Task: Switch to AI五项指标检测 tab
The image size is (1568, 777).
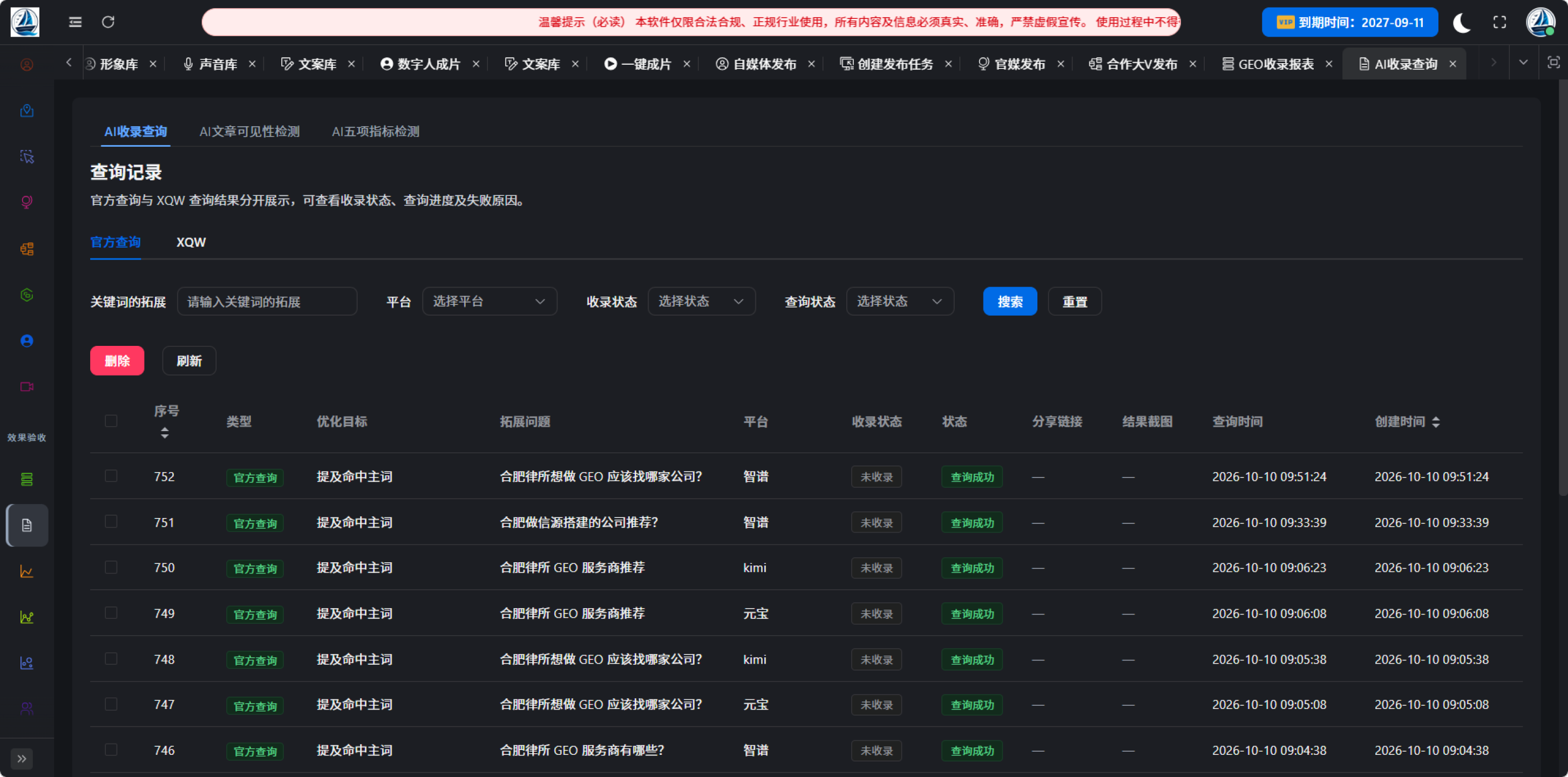Action: (x=376, y=132)
